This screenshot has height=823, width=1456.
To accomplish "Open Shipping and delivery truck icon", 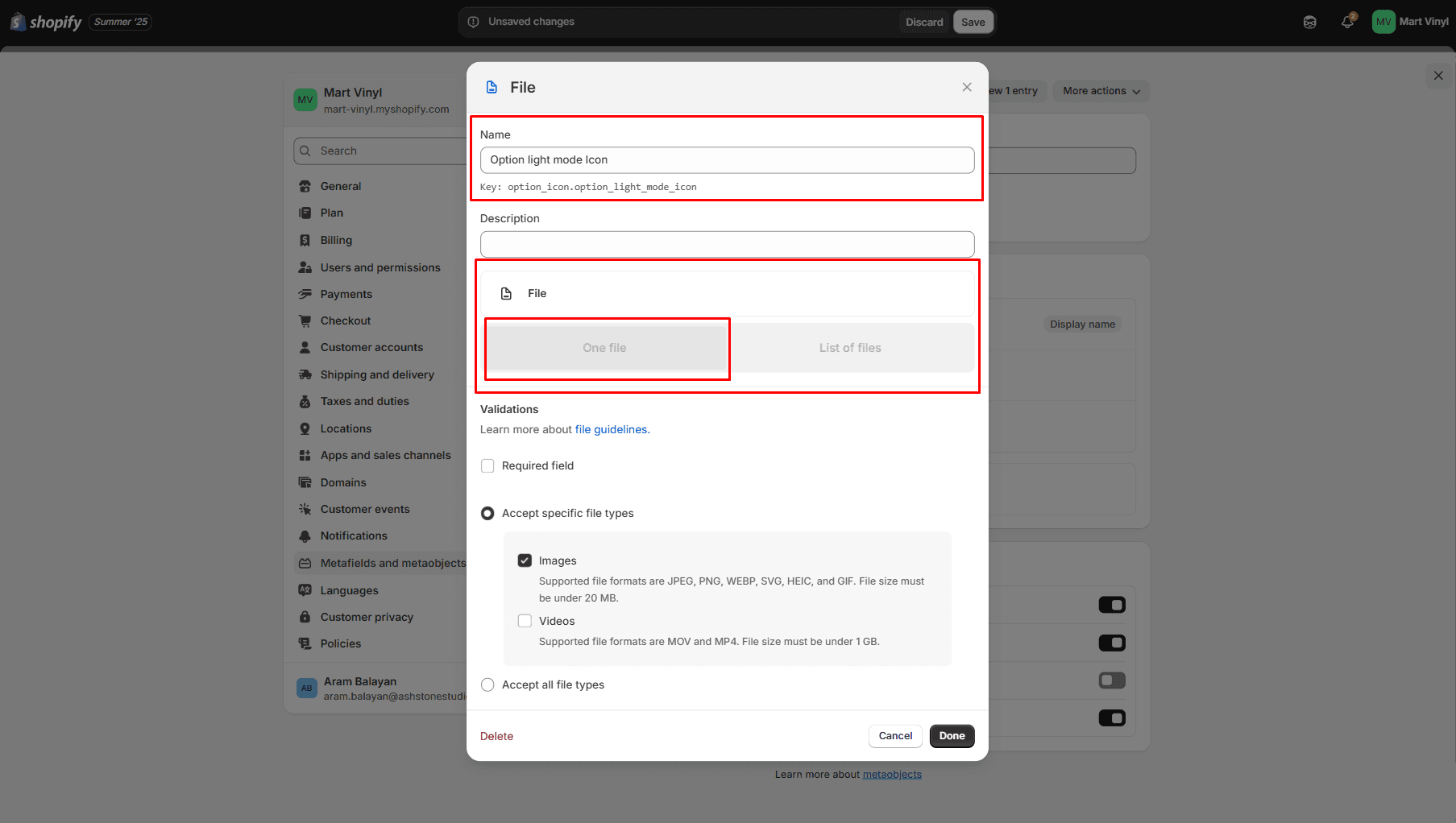I will point(305,374).
